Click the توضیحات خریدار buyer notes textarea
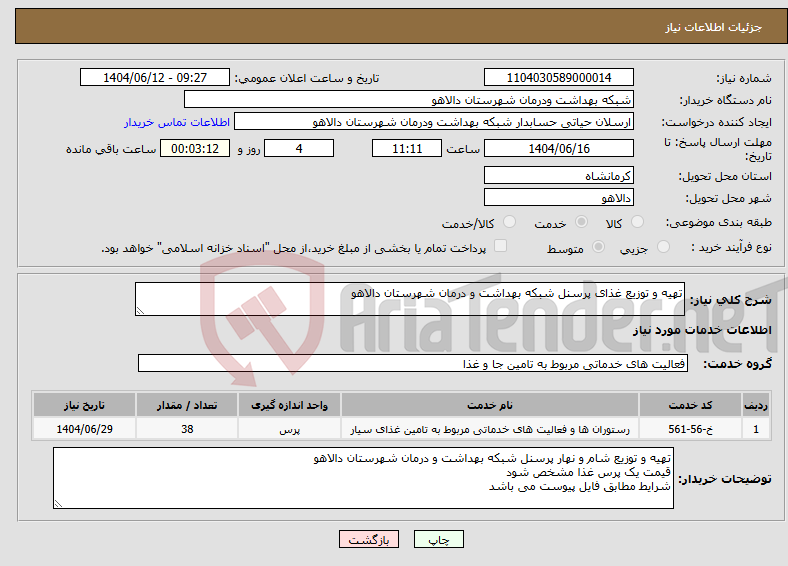The image size is (788, 566). tap(363, 478)
